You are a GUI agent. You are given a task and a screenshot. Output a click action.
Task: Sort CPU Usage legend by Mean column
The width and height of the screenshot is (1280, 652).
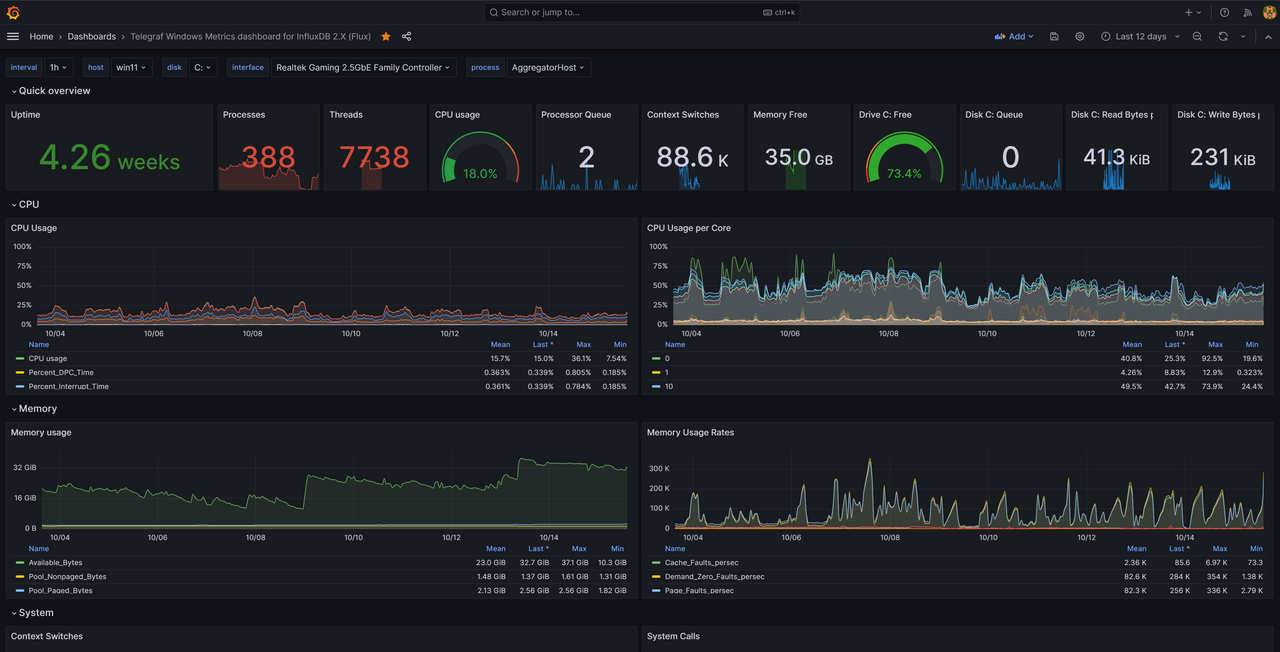(500, 344)
